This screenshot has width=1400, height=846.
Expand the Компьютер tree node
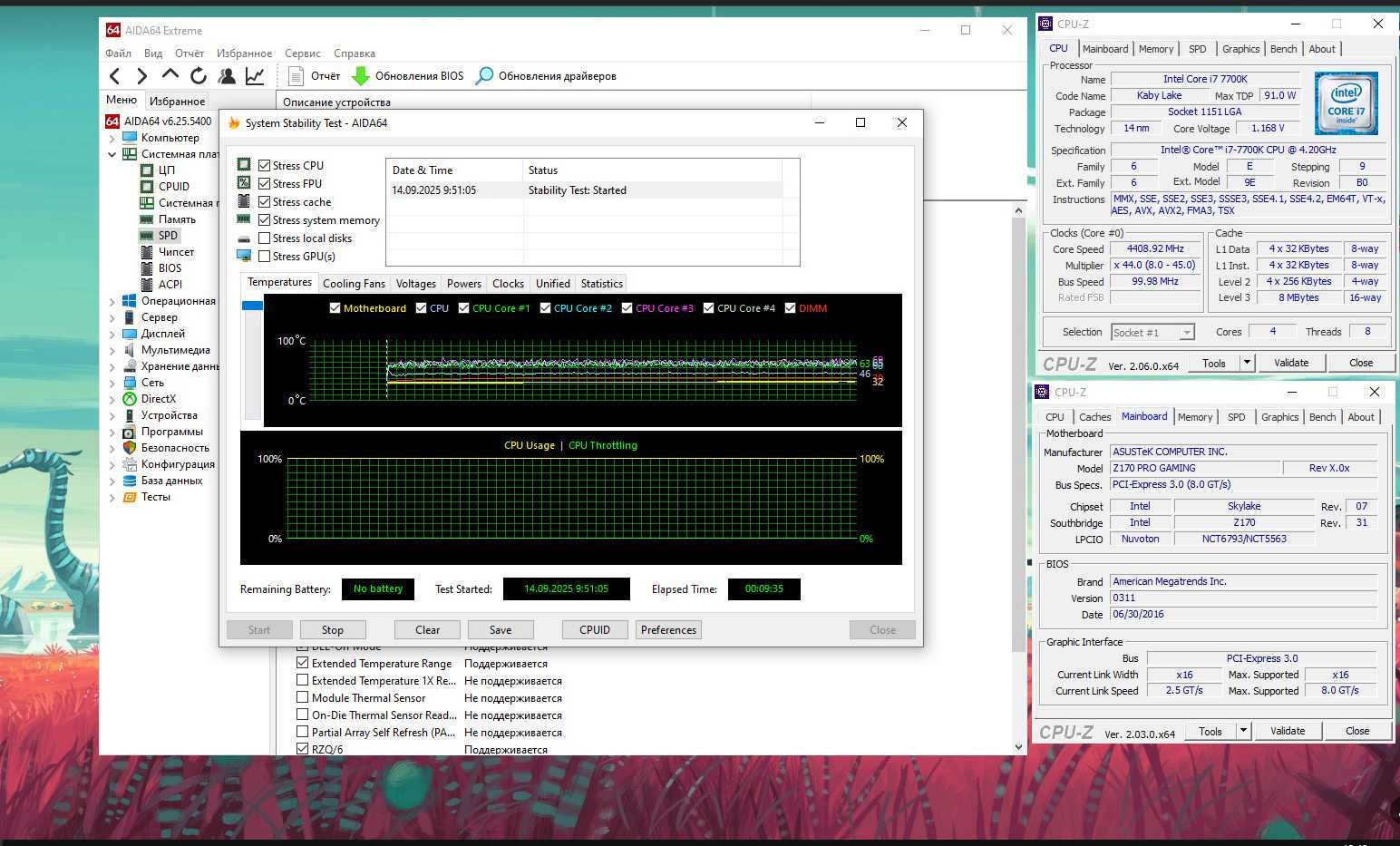coord(112,138)
